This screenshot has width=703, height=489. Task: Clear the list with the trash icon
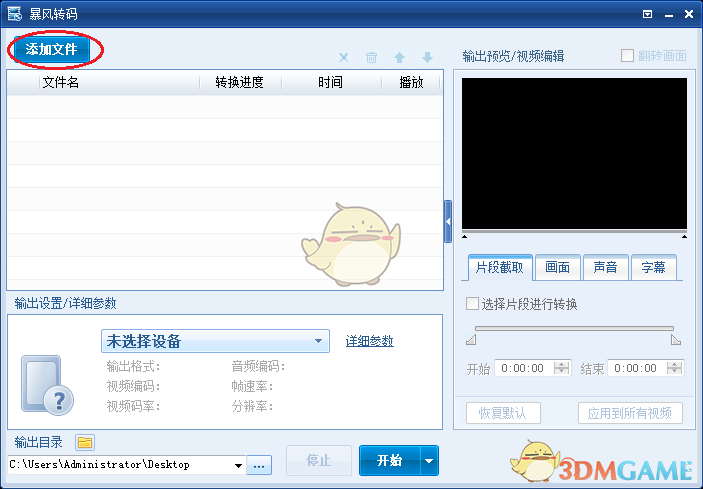click(x=371, y=57)
